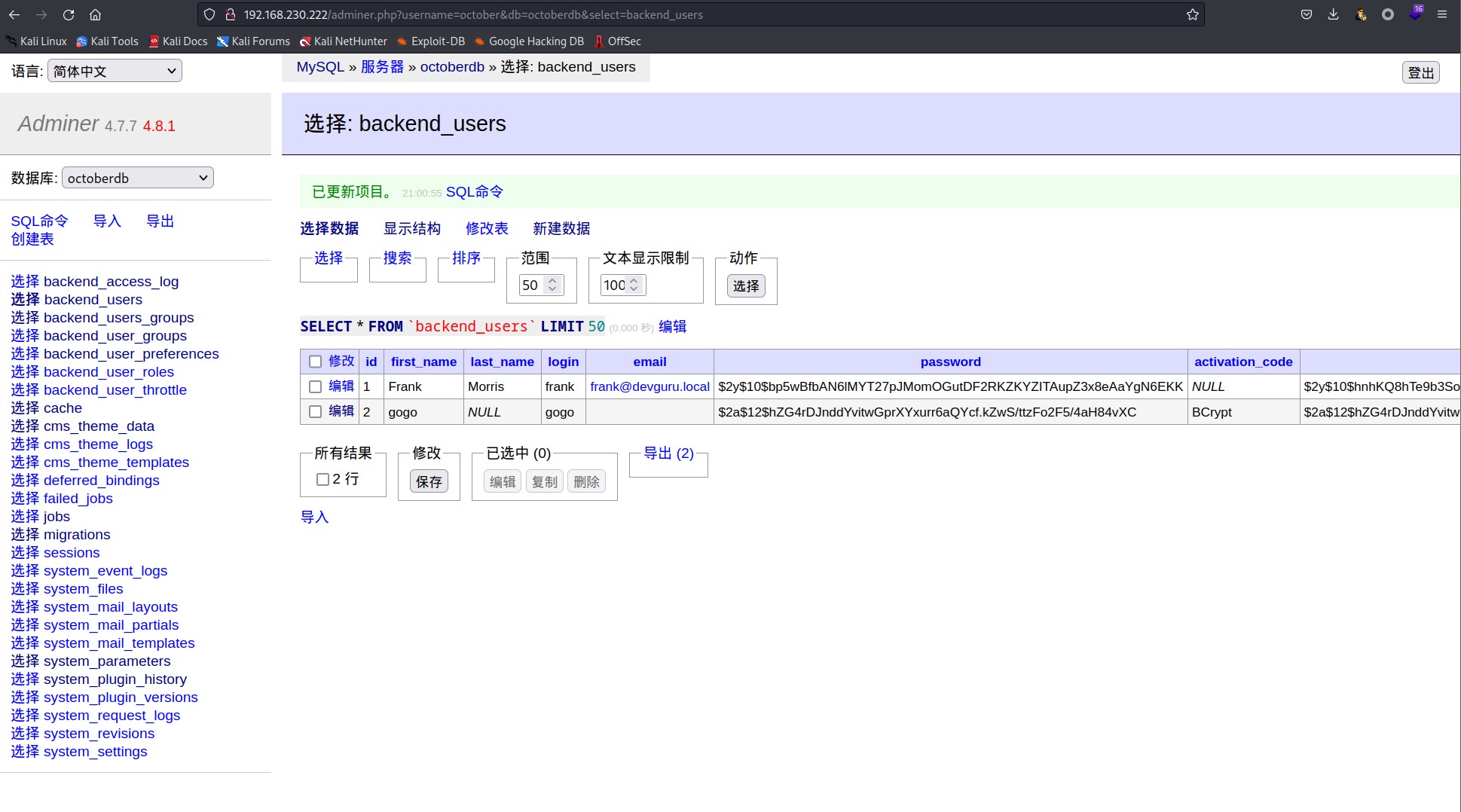This screenshot has width=1461, height=812.
Task: Open the browser downloads icon
Action: 1333,14
